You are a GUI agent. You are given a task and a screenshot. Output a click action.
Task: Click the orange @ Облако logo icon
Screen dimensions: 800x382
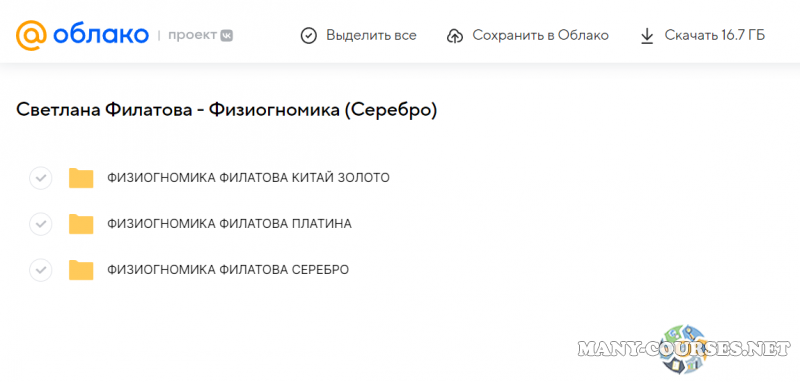pos(31,35)
